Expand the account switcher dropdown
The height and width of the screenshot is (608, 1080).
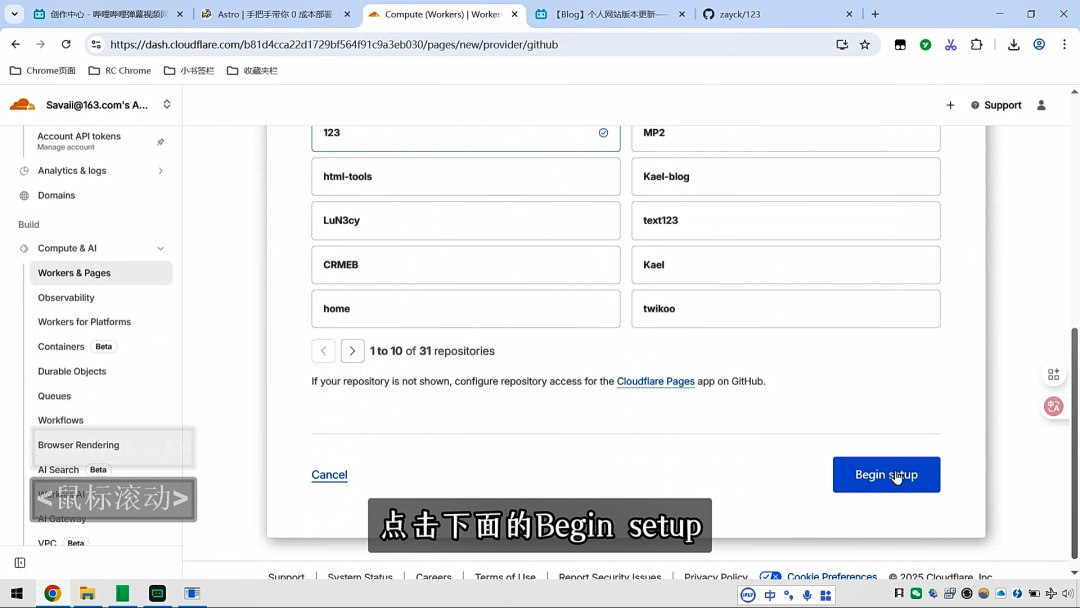click(167, 105)
